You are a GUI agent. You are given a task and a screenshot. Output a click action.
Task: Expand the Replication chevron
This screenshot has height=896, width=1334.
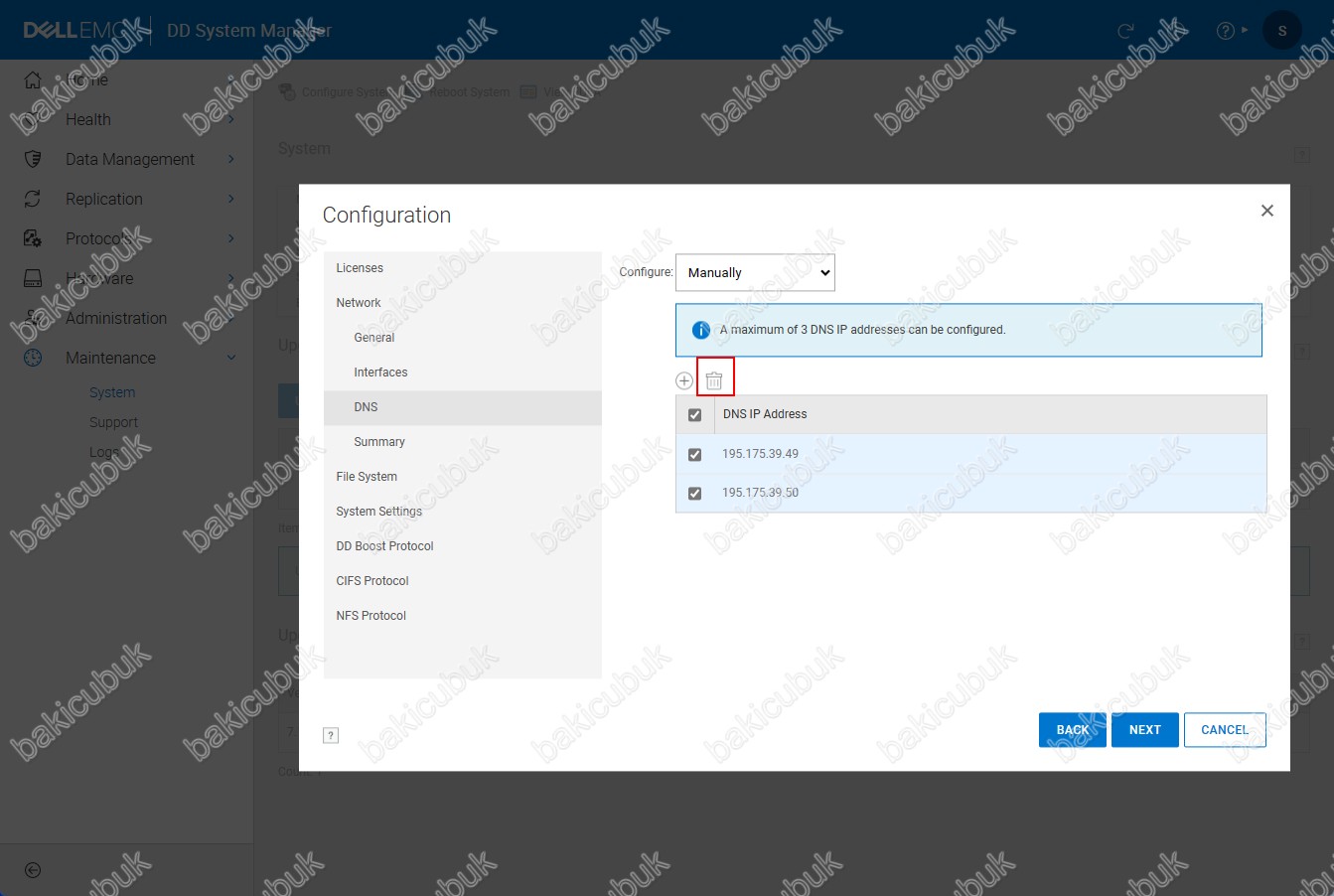230,199
